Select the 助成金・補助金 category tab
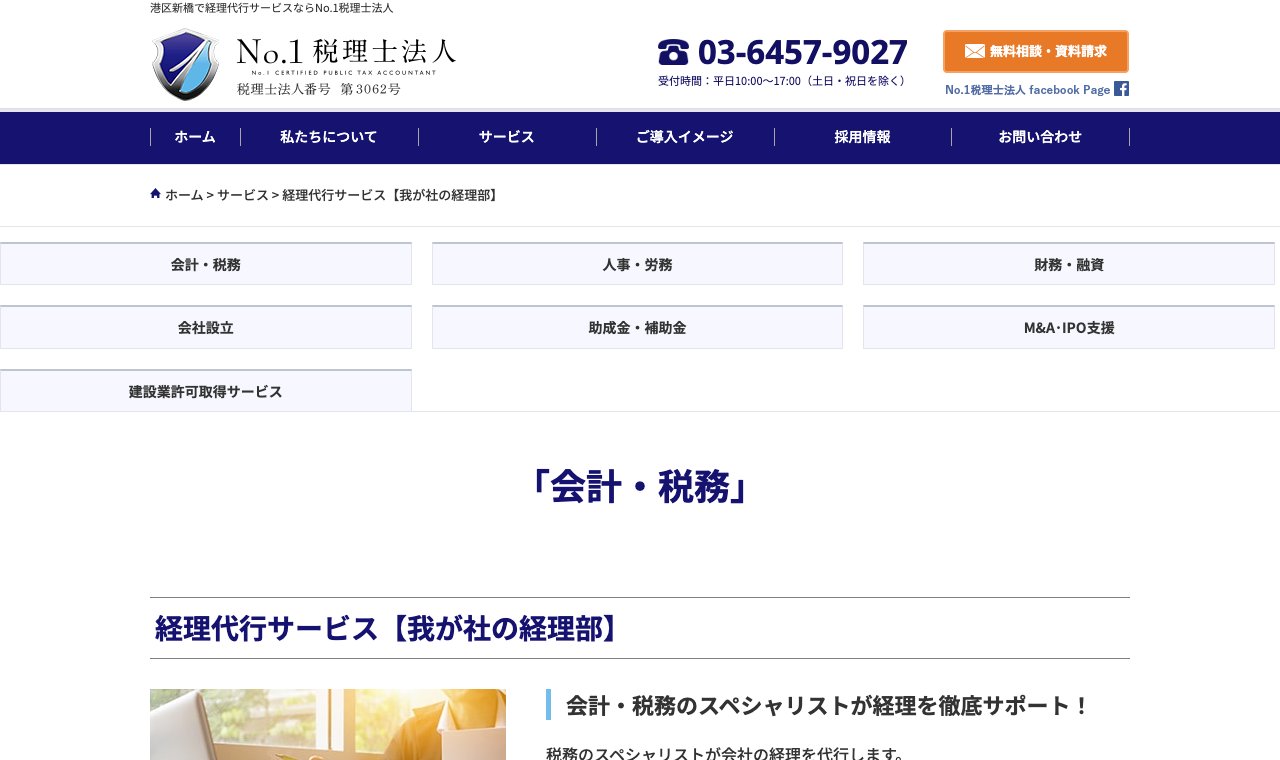The height and width of the screenshot is (760, 1280). click(x=637, y=327)
